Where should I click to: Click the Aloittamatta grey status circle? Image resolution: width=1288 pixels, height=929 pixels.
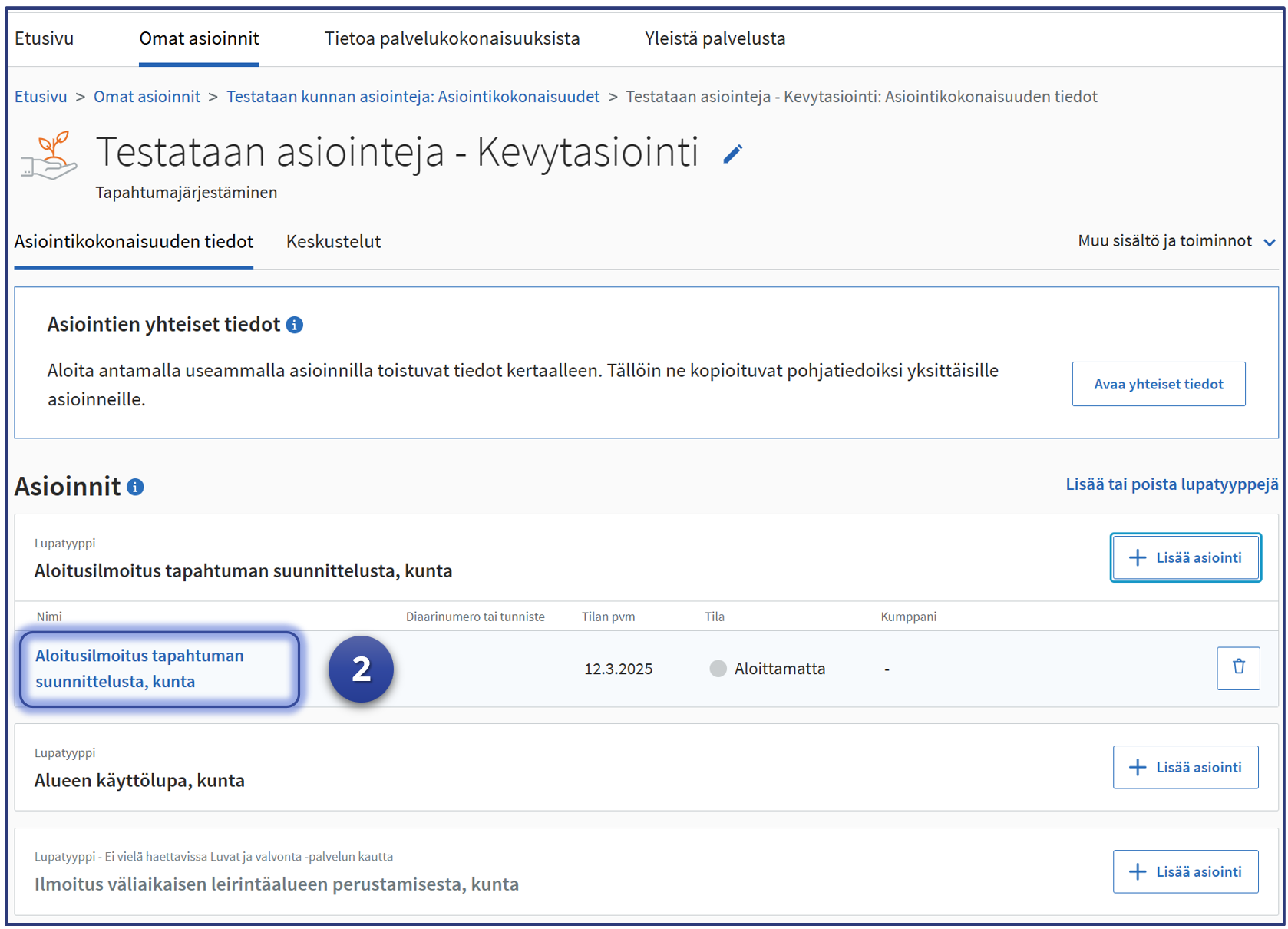(718, 669)
